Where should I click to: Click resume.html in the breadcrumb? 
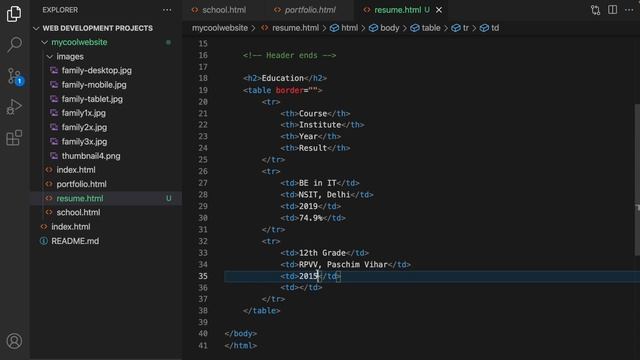coord(296,28)
